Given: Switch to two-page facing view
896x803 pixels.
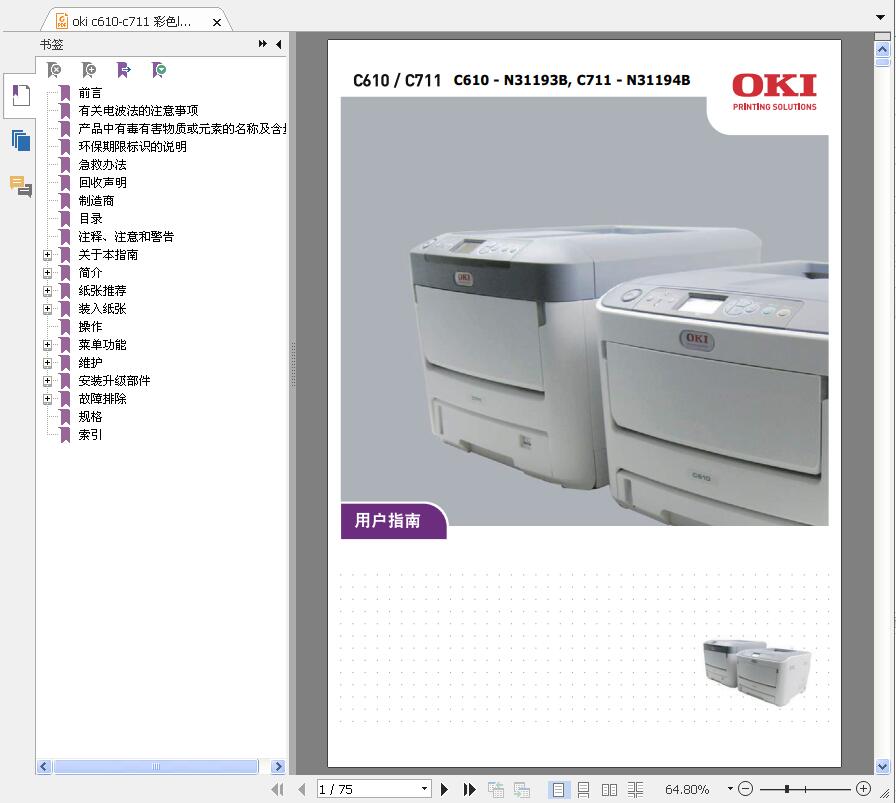Looking at the screenshot, I should (609, 789).
